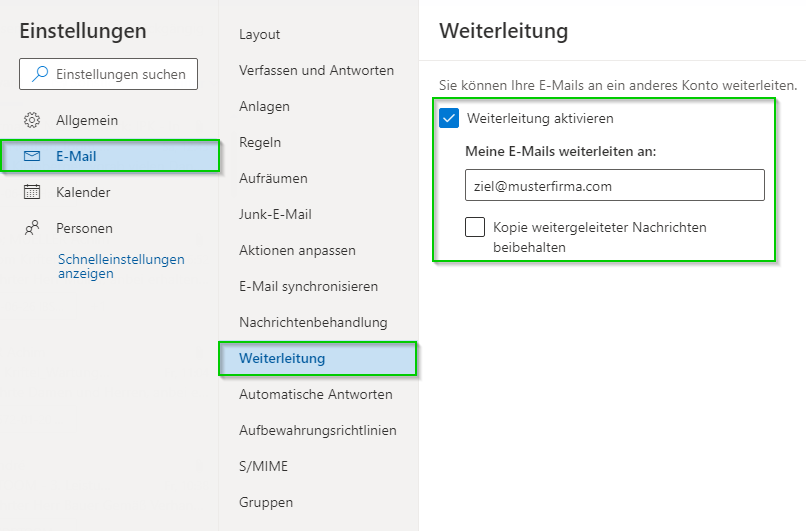Screen dimensions: 806x531
Task: Open Aufbewahrungsrichtlinien settings
Action: 318,430
